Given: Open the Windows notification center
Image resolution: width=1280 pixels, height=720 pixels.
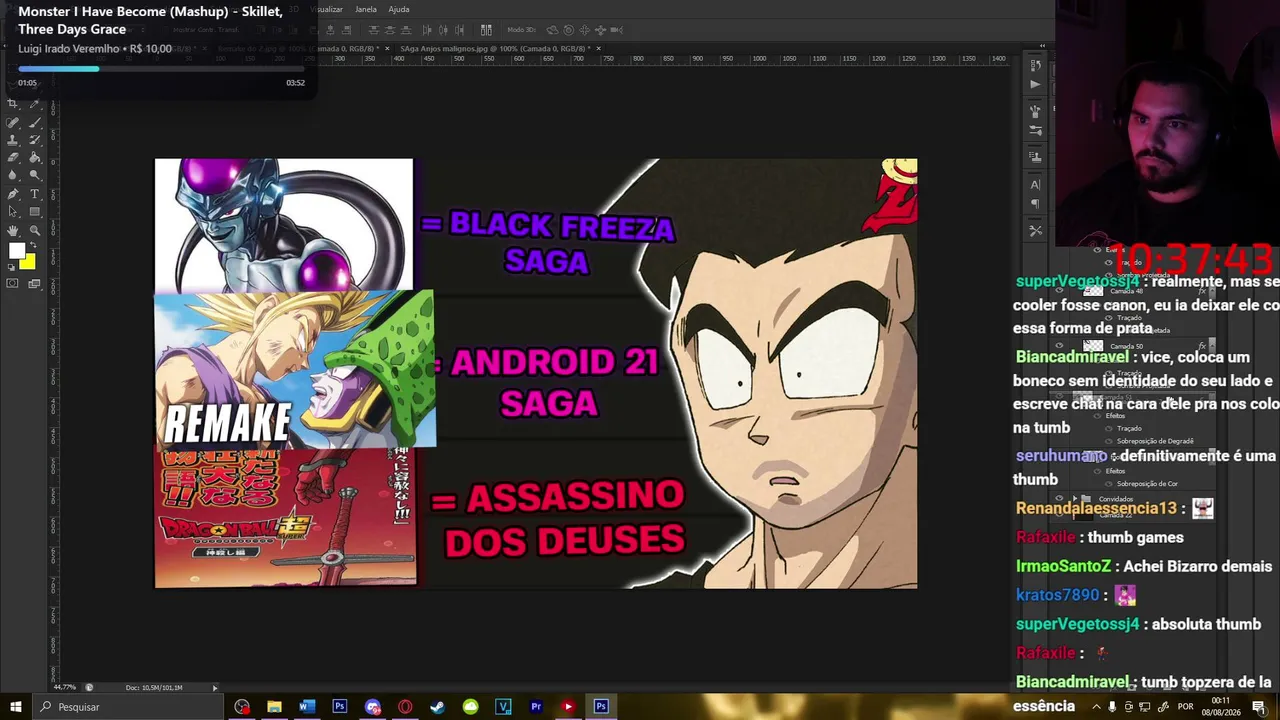Looking at the screenshot, I should (1259, 707).
